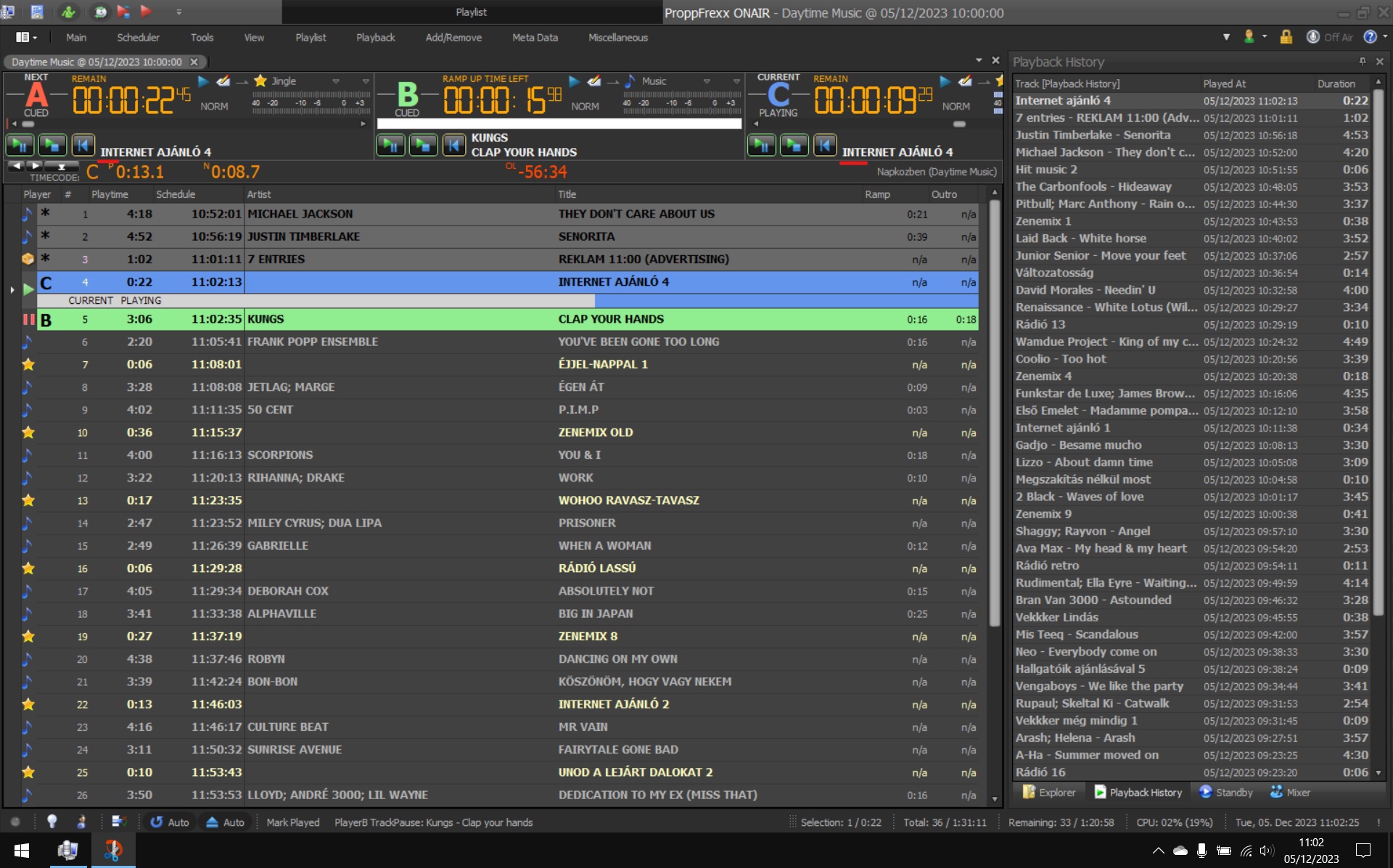The width and height of the screenshot is (1393, 868).
Task: Click Player A rewind-to-start button
Action: coord(83,145)
